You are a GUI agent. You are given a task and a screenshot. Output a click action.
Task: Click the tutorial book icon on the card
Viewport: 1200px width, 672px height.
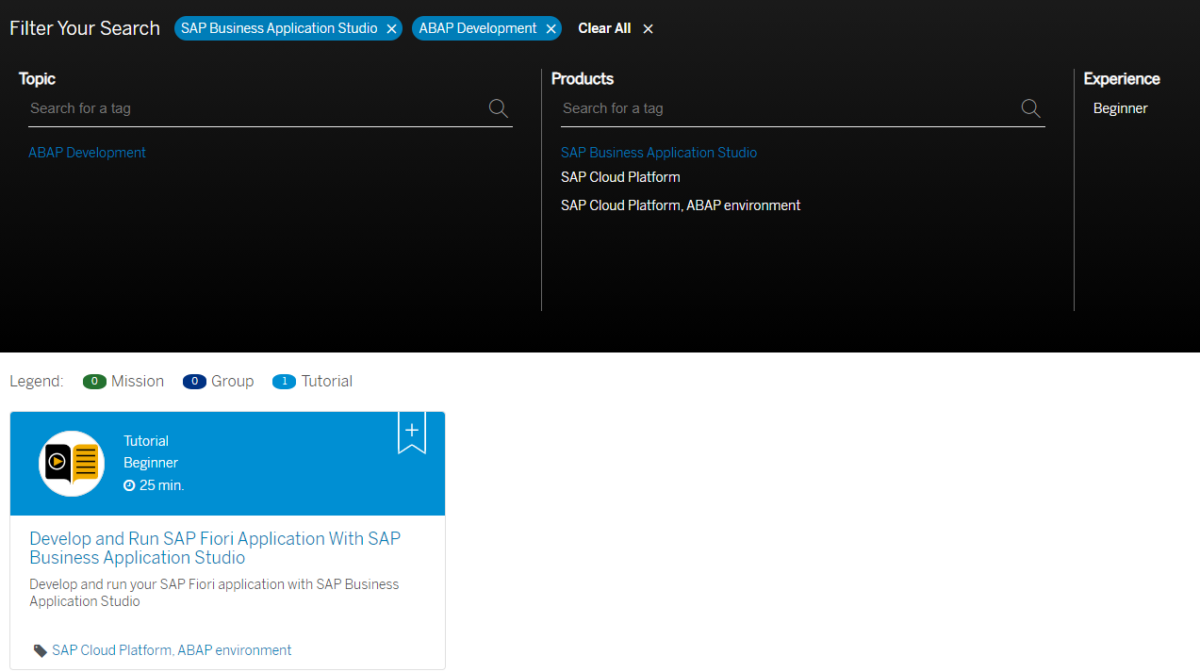tap(70, 463)
